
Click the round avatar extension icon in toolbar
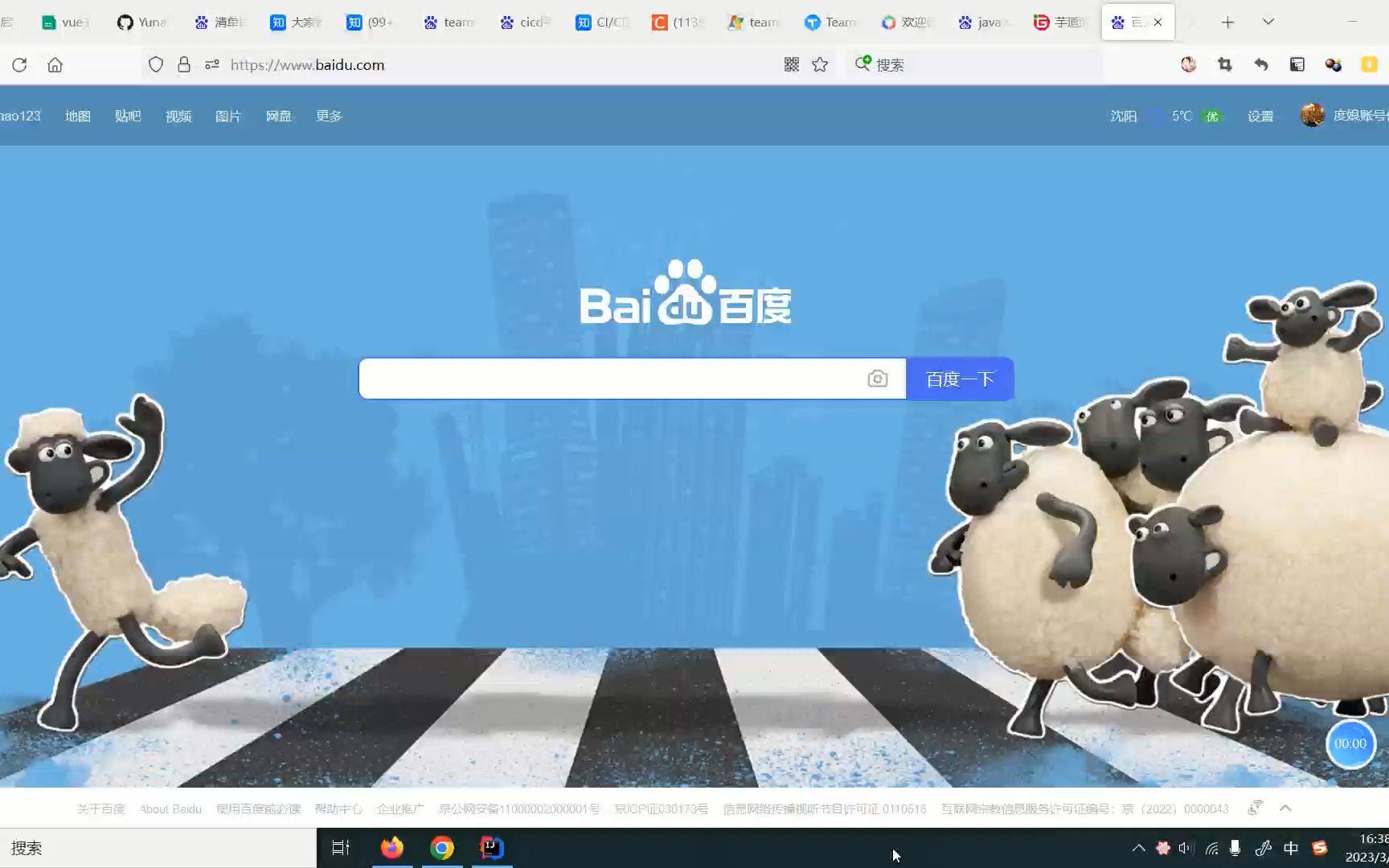[x=1189, y=65]
